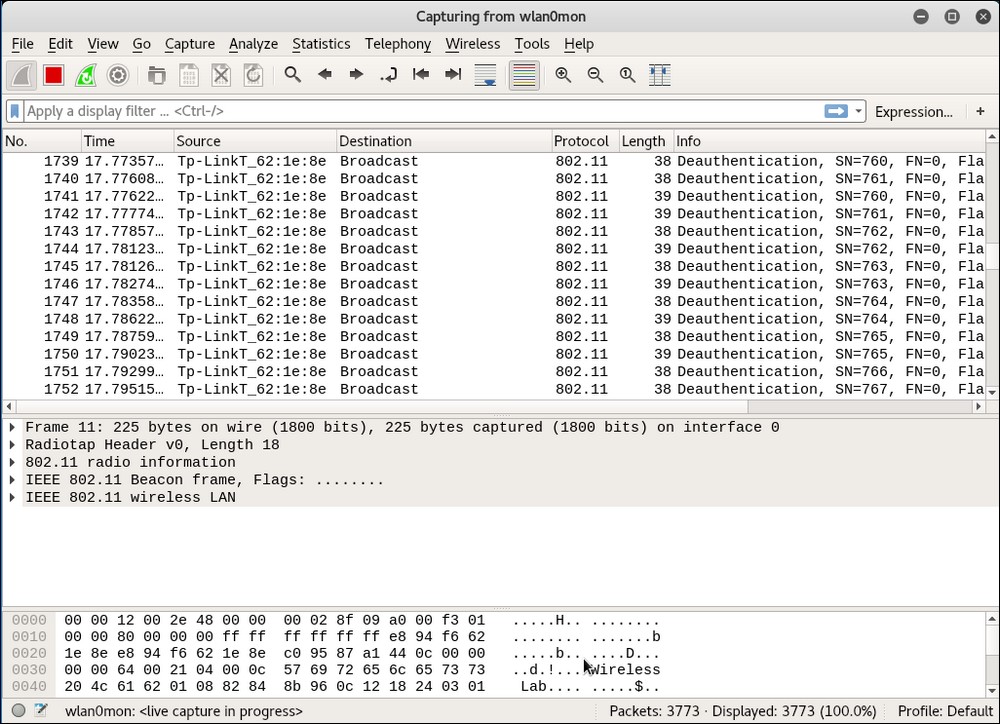Expand the IEEE 802.11 wireless LAN section
The width and height of the screenshot is (1000, 724).
(12, 497)
